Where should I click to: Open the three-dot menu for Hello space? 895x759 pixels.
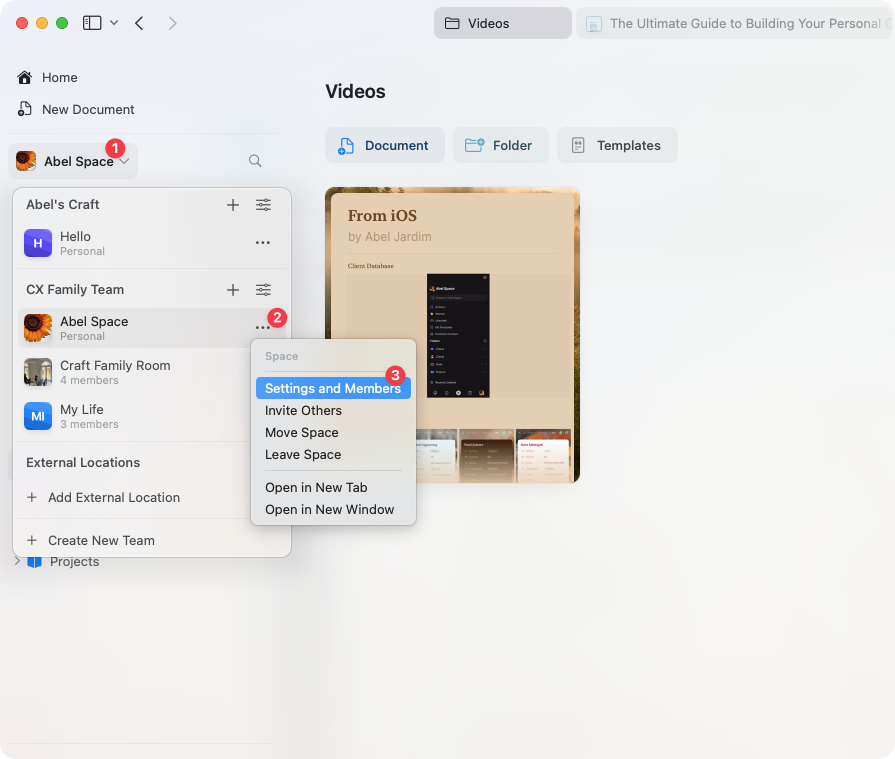[x=263, y=243]
